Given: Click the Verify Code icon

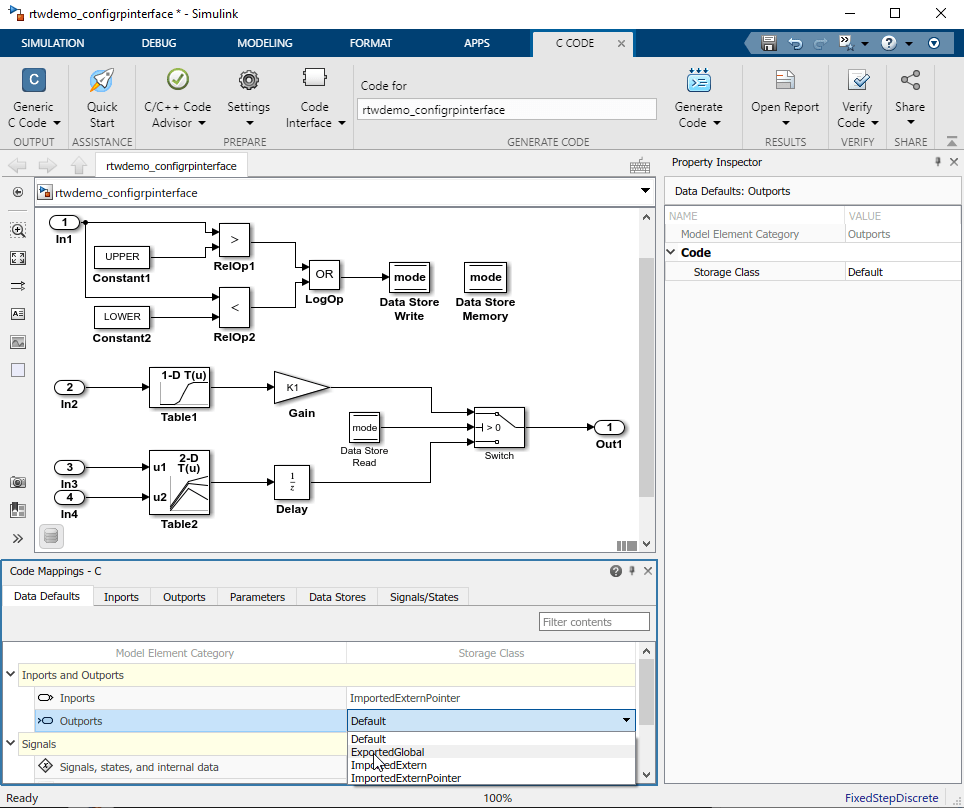Looking at the screenshot, I should click(857, 82).
